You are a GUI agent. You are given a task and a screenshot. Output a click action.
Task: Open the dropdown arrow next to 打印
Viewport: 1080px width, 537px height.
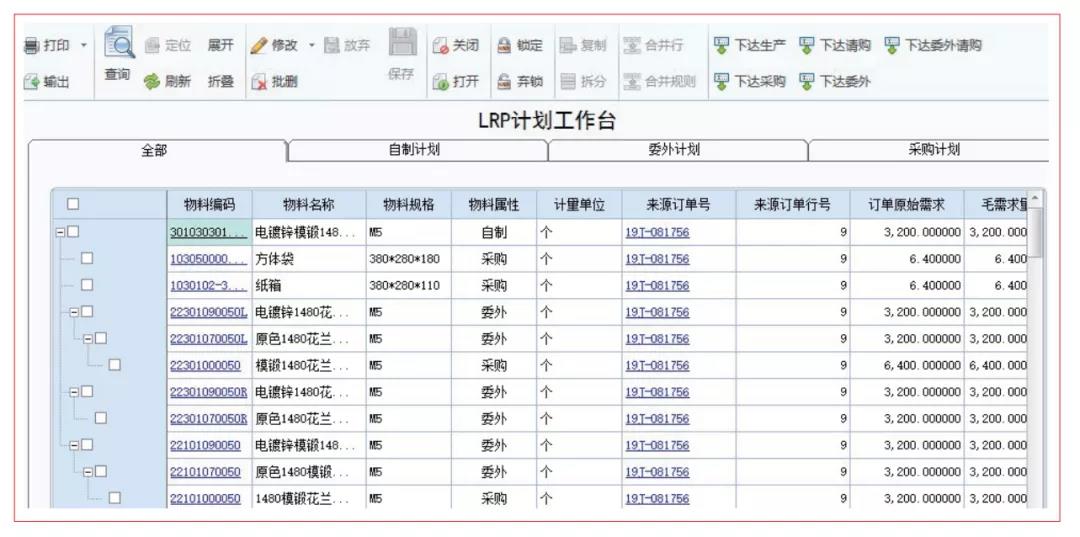click(x=83, y=46)
